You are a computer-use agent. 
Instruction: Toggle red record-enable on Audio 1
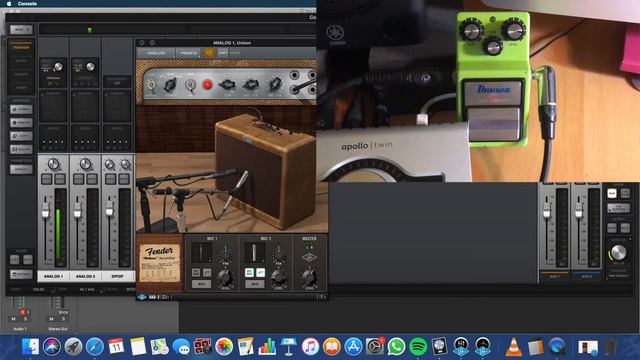pyautogui.click(x=23, y=312)
